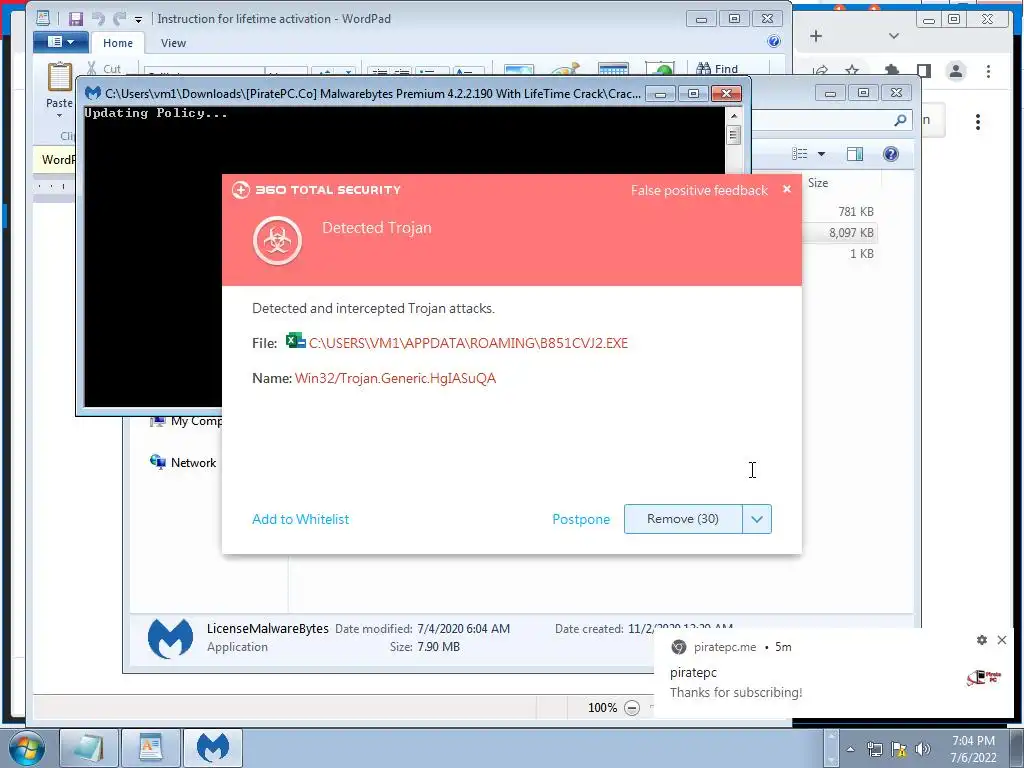Open Chrome extensions puzzle icon
Viewport: 1024px width, 768px height.
[x=891, y=71]
